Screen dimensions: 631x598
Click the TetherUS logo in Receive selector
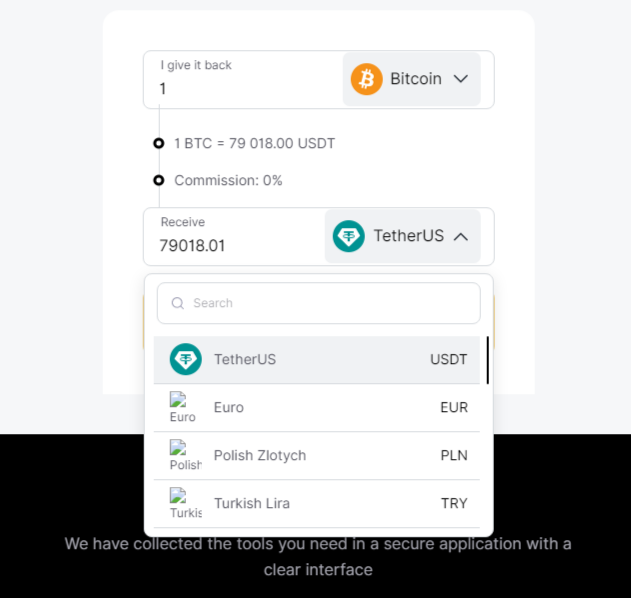(x=348, y=236)
